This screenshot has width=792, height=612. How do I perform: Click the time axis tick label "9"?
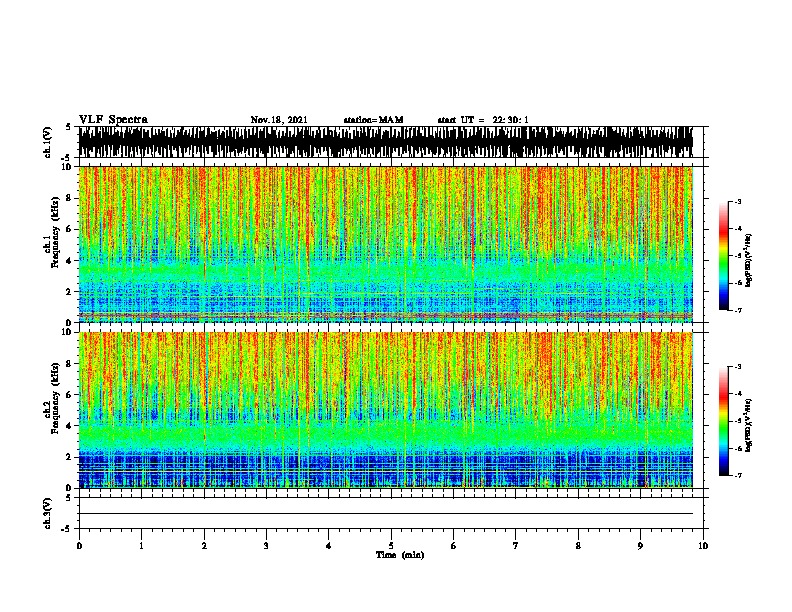pos(640,546)
